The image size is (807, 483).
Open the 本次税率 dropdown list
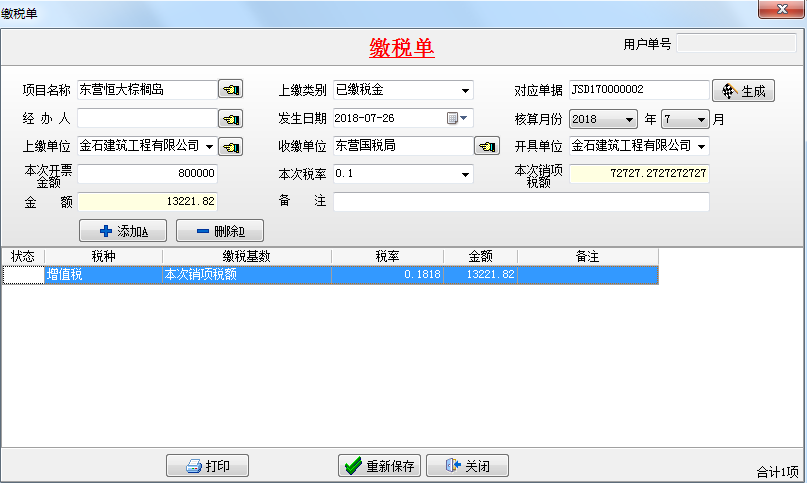tap(465, 175)
